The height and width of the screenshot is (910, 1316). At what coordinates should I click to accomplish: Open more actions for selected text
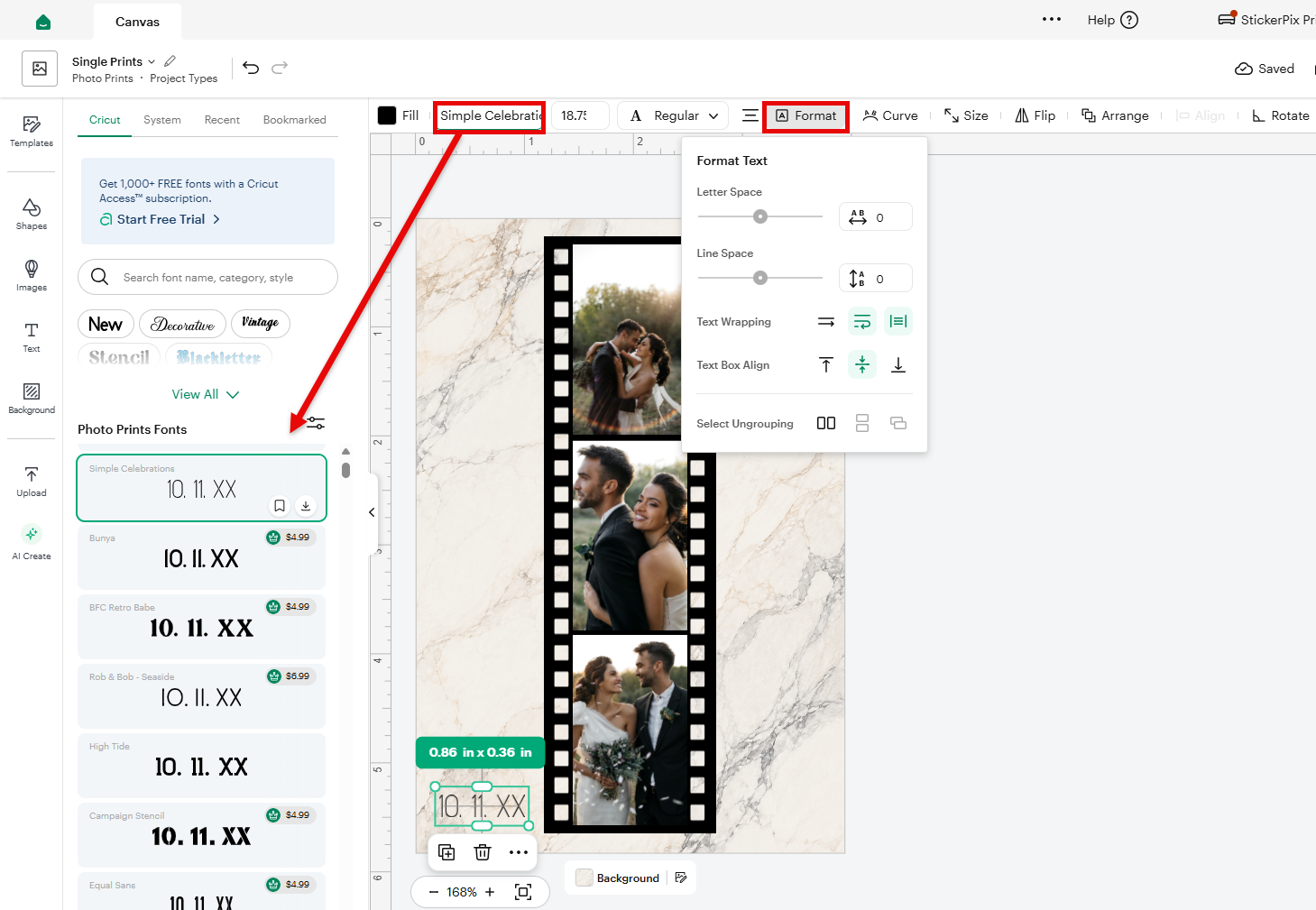[x=519, y=852]
